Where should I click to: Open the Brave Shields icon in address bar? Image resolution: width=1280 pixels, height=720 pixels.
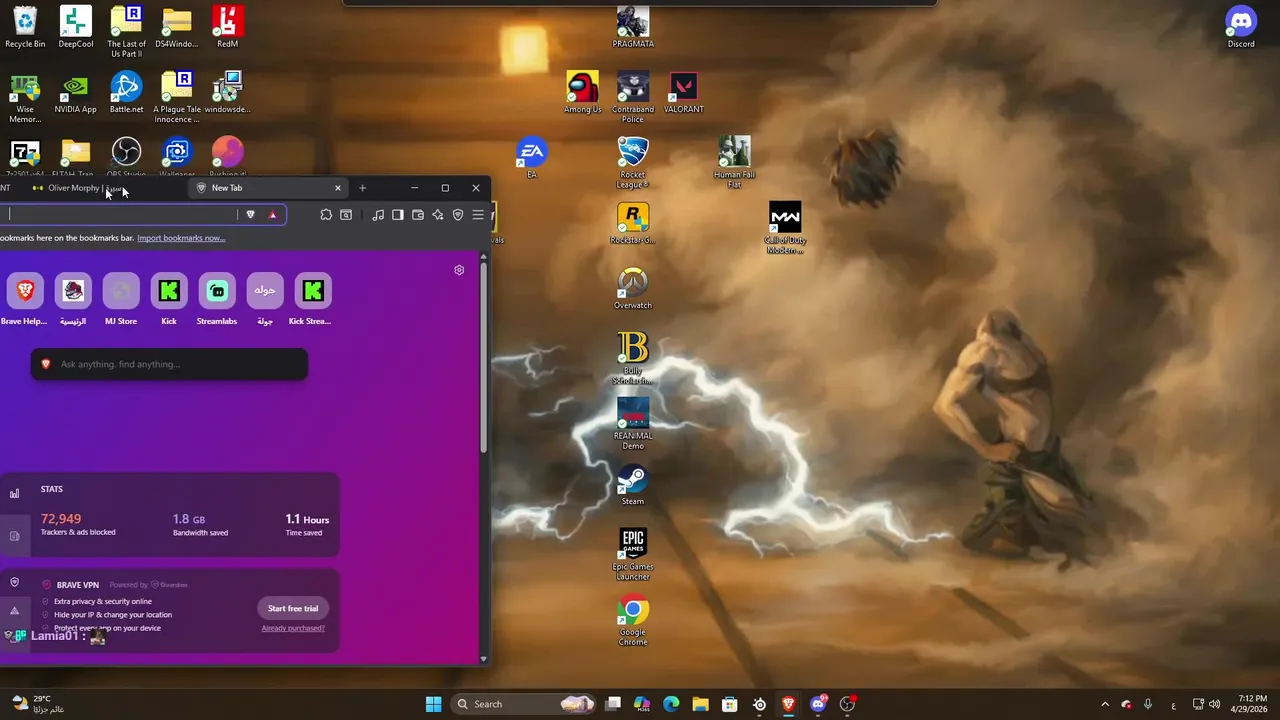pos(250,214)
